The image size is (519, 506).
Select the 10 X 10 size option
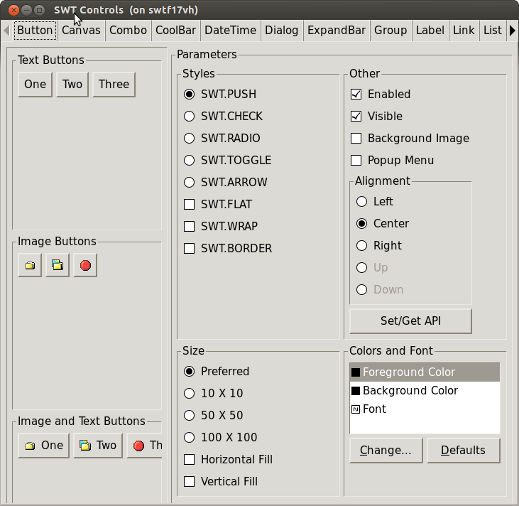pos(189,393)
